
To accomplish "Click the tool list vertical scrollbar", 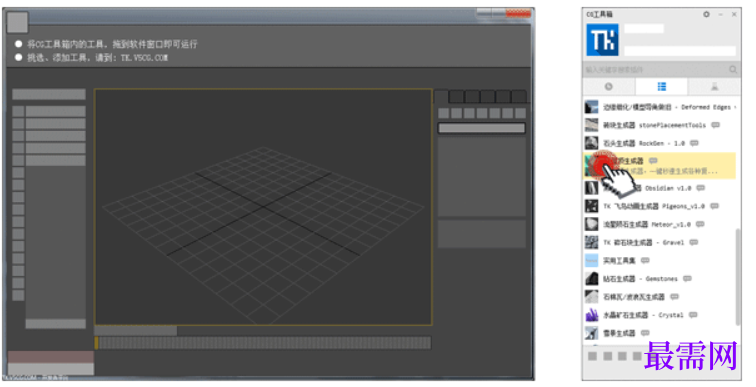I will click(737, 277).
